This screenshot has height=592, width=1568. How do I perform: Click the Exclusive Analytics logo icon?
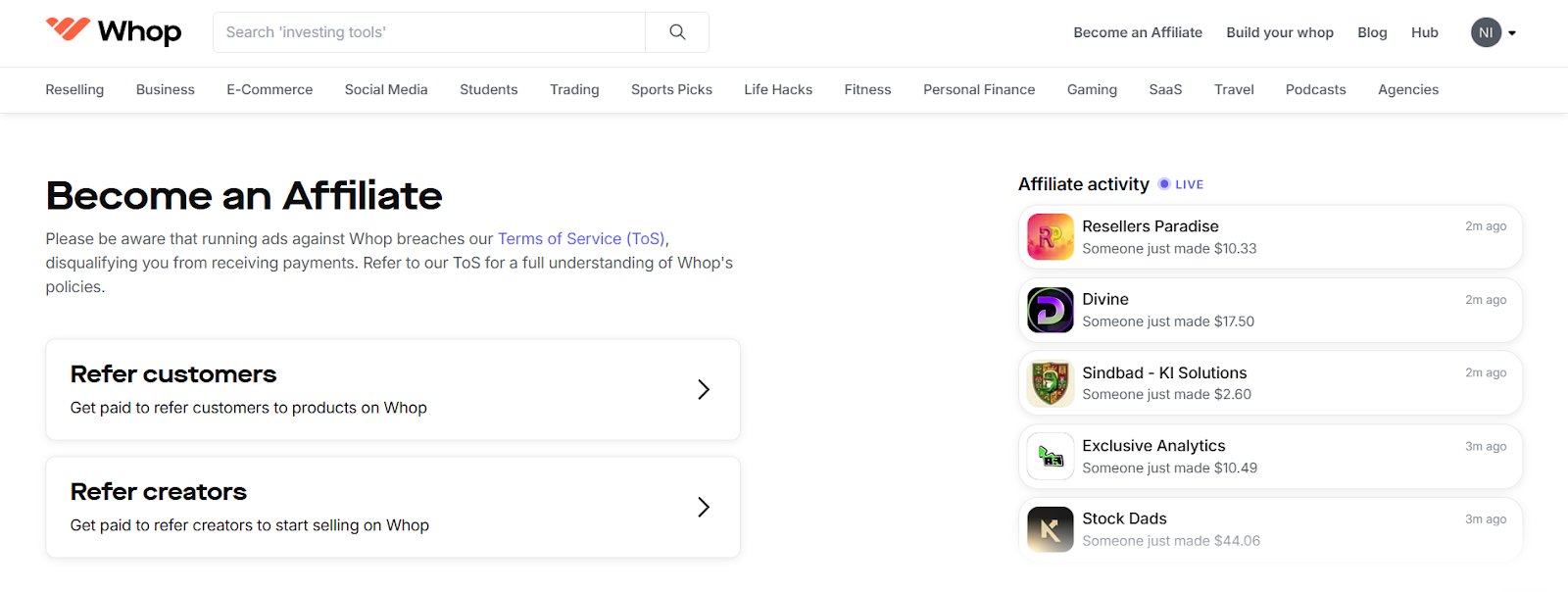pyautogui.click(x=1050, y=456)
